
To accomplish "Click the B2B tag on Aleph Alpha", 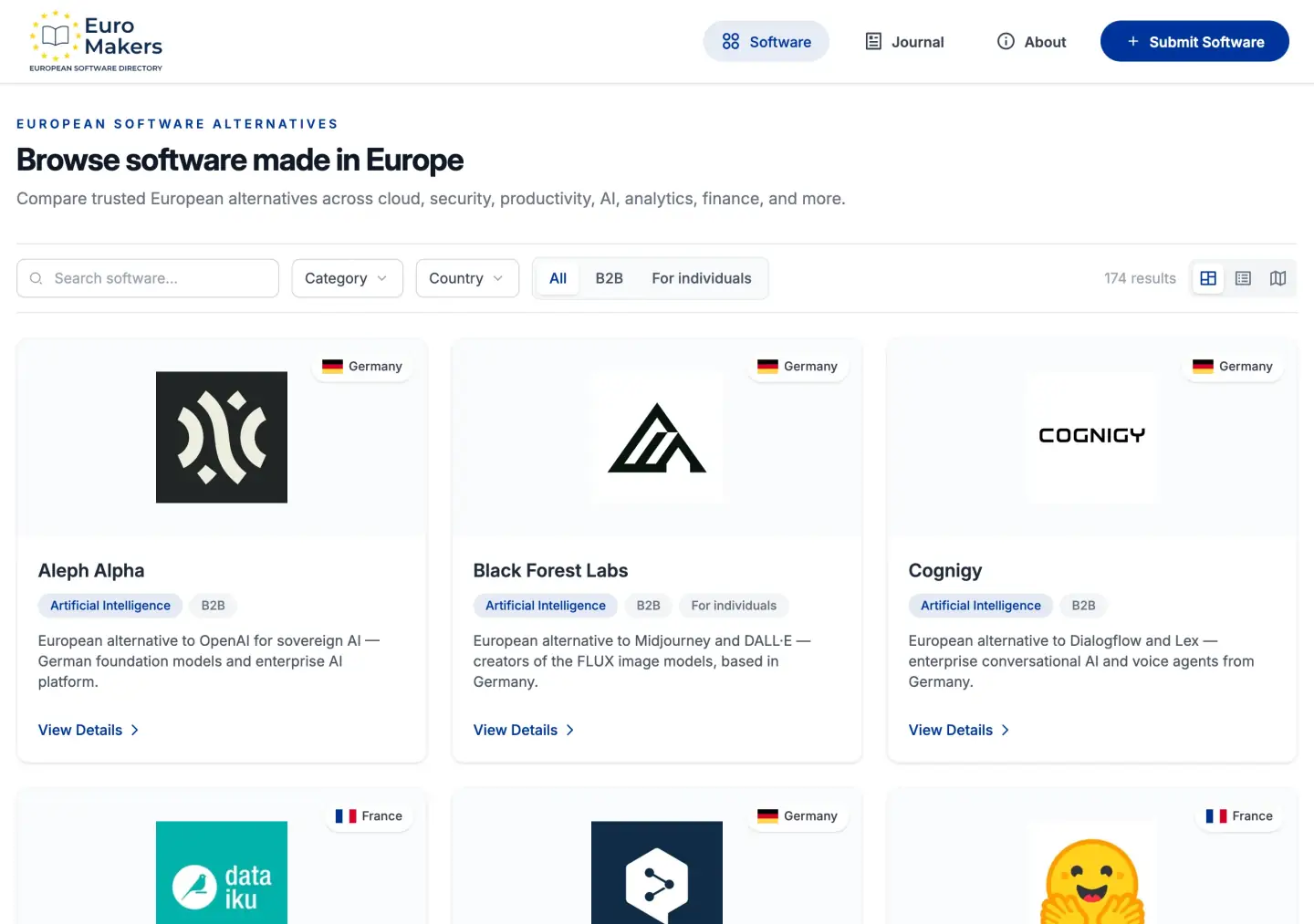I will pyautogui.click(x=213, y=606).
